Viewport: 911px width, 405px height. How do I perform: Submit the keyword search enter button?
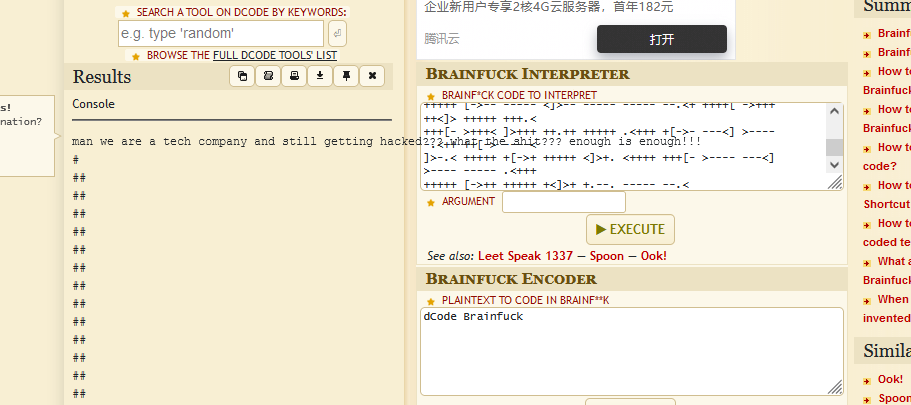(x=338, y=34)
